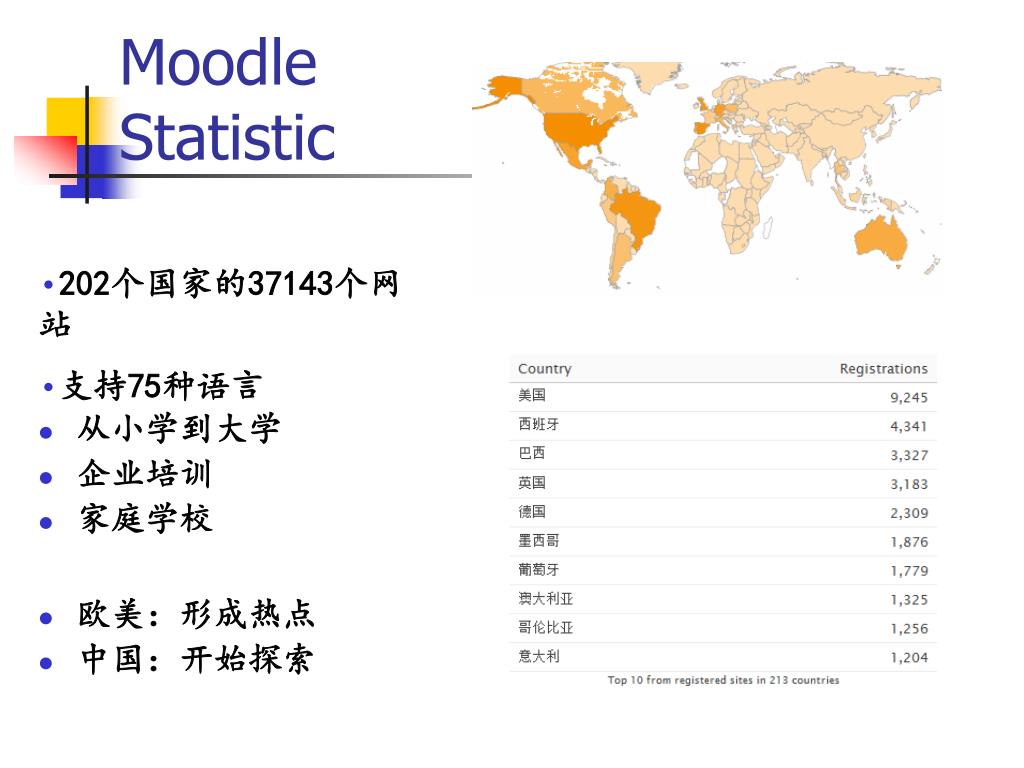Click the value '1,256'

908,629
